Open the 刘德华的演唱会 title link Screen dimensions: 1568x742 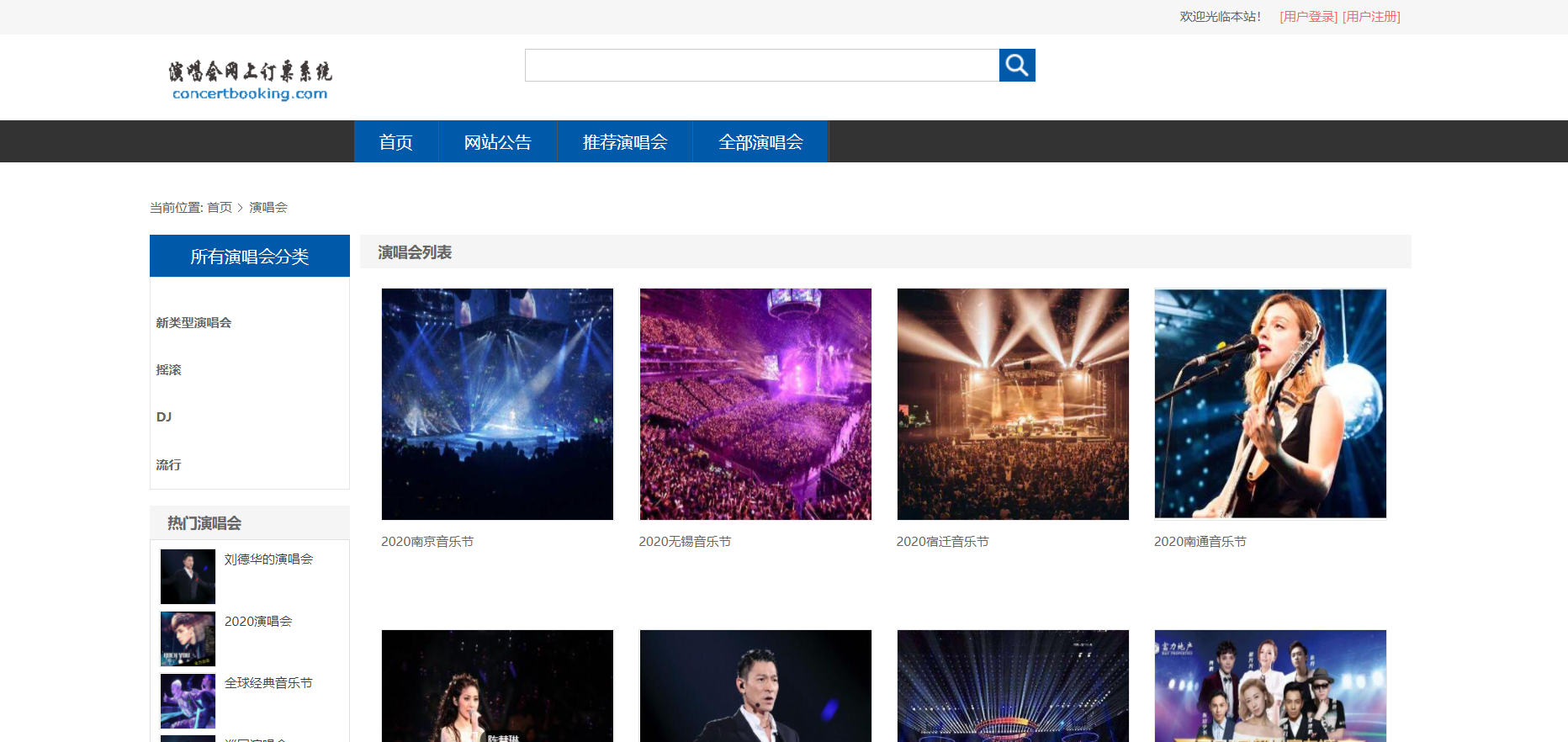coord(268,559)
